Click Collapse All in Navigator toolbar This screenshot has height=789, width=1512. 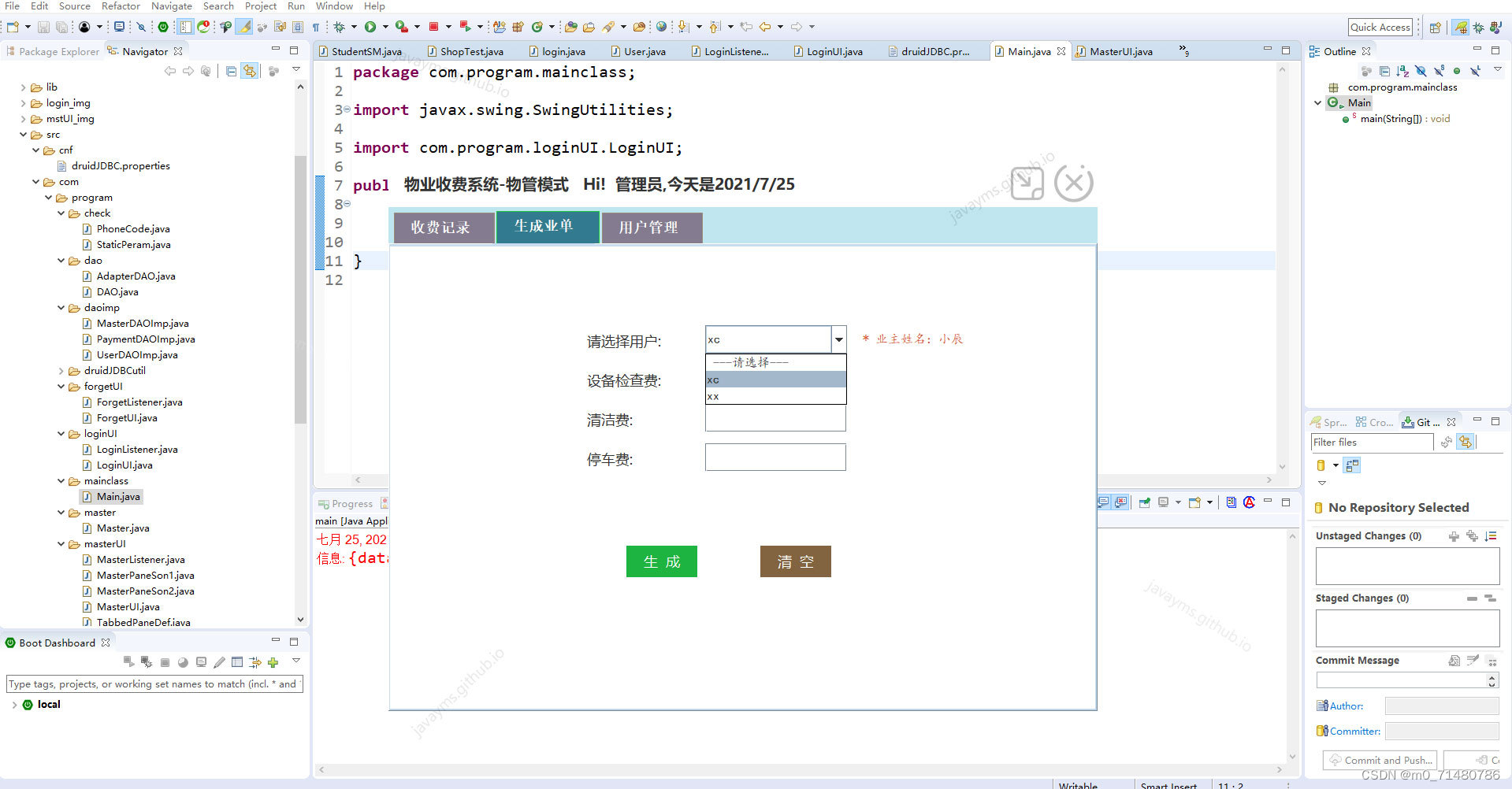pos(231,71)
